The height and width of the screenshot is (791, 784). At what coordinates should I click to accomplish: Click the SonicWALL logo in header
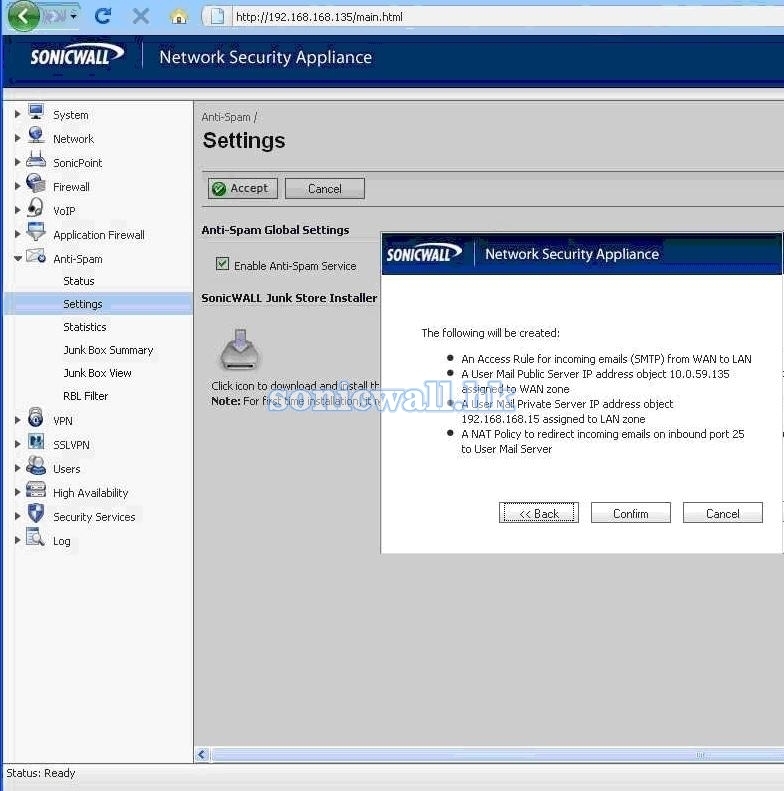coord(77,55)
